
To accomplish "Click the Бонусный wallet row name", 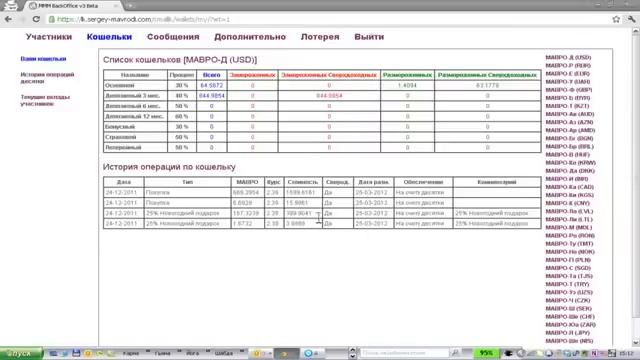I will [120, 127].
